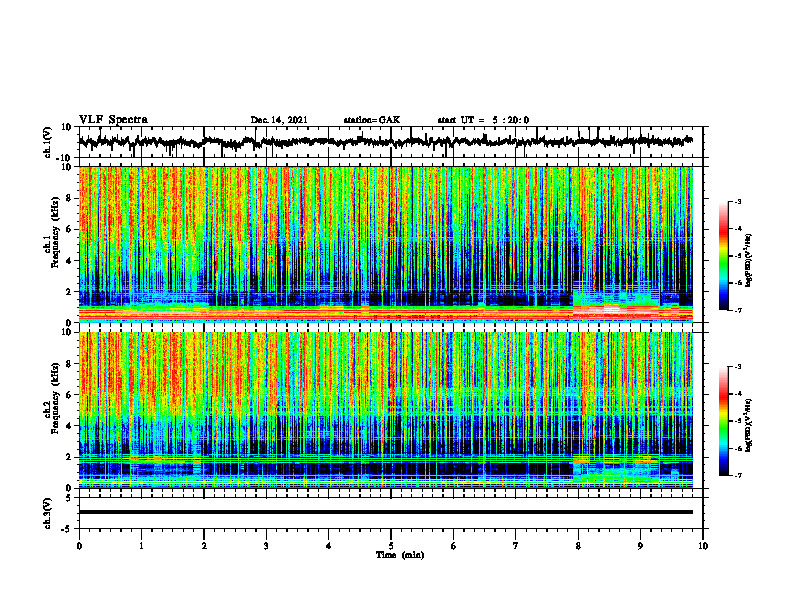792x612 pixels.
Task: Select the date label "Dec. 14, 2021"
Action: (279, 120)
